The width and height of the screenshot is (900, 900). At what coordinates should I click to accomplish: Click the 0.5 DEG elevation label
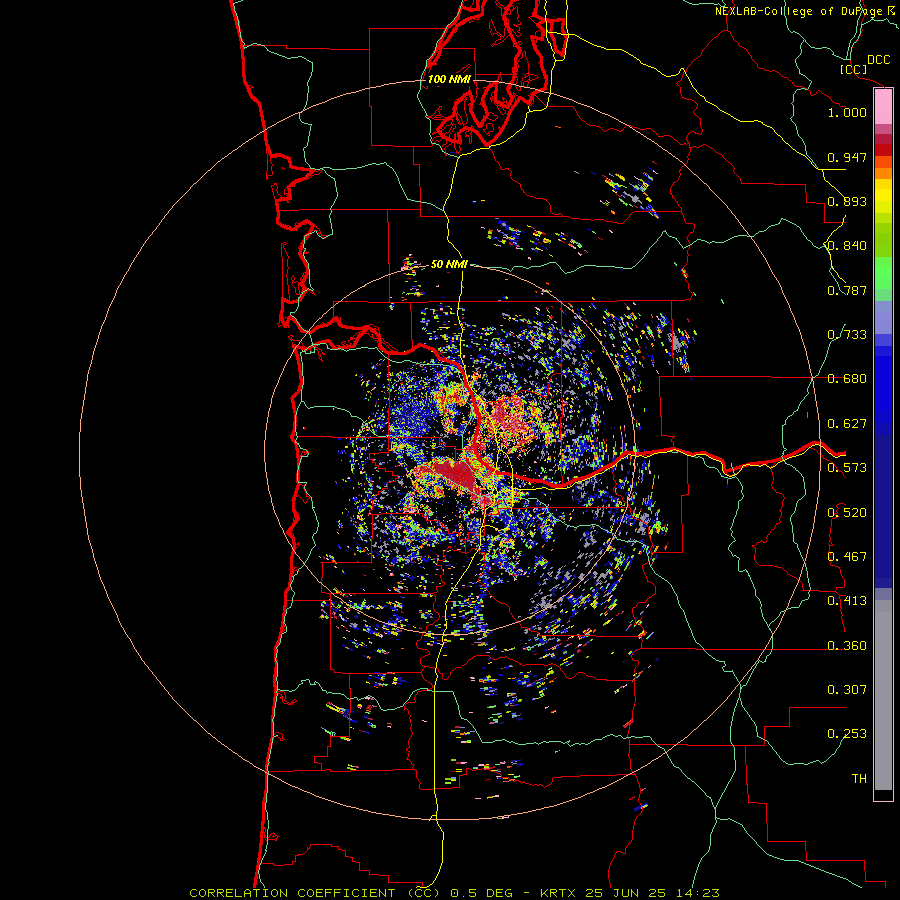[x=482, y=893]
